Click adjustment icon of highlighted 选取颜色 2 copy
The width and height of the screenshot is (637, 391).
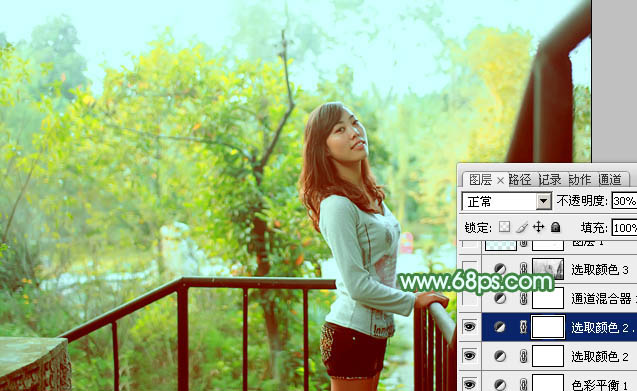(500, 327)
